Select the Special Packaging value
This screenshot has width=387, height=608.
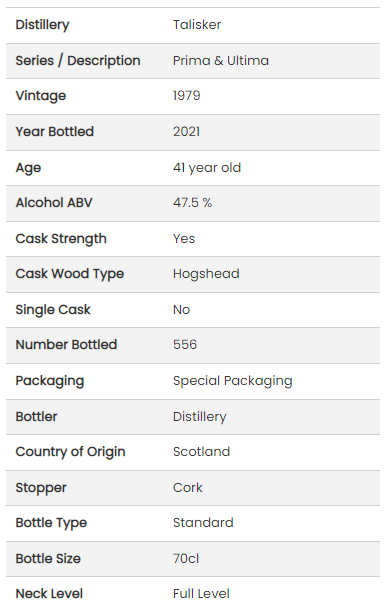[232, 381]
